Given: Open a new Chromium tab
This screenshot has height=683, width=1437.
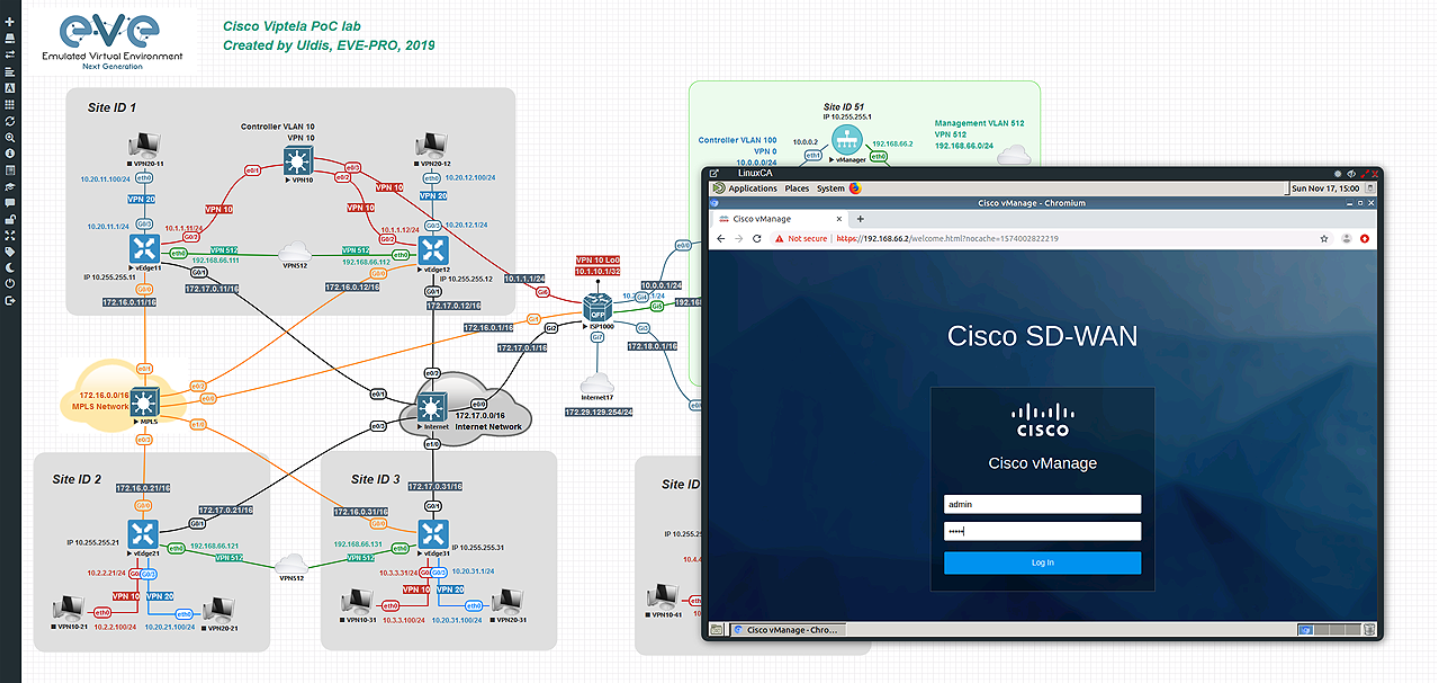Looking at the screenshot, I should [x=860, y=219].
